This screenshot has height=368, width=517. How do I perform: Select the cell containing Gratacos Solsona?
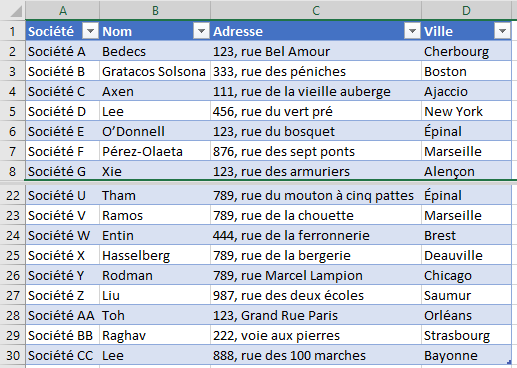click(155, 71)
